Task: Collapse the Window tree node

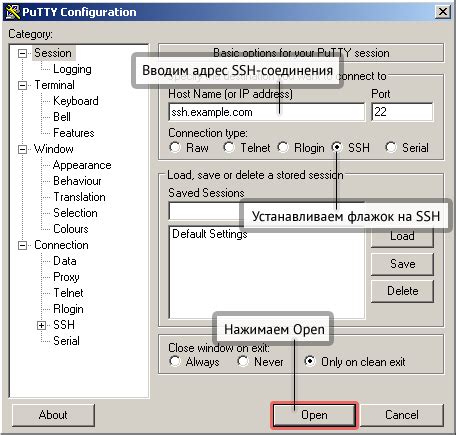Action: click(22, 149)
